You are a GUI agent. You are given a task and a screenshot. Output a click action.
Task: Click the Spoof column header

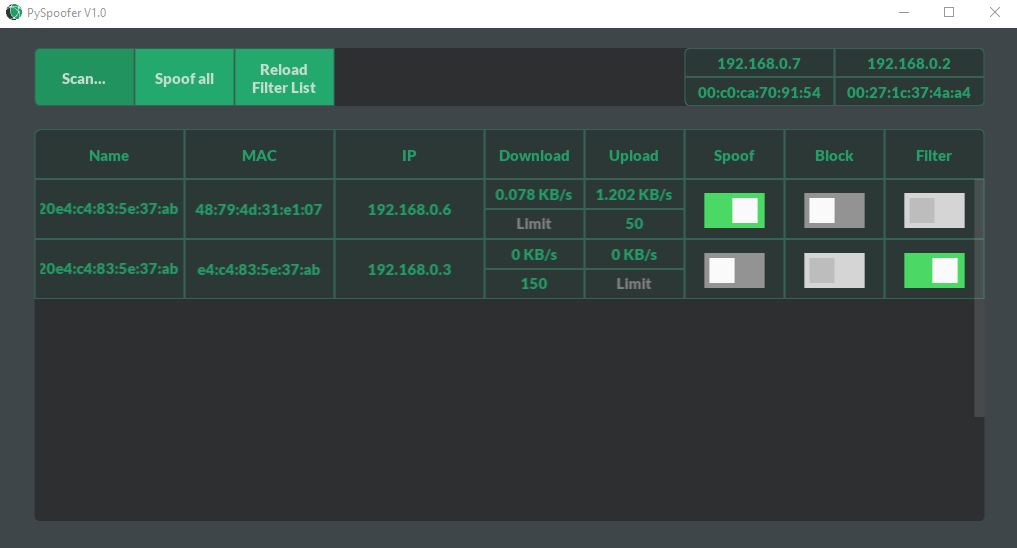734,155
